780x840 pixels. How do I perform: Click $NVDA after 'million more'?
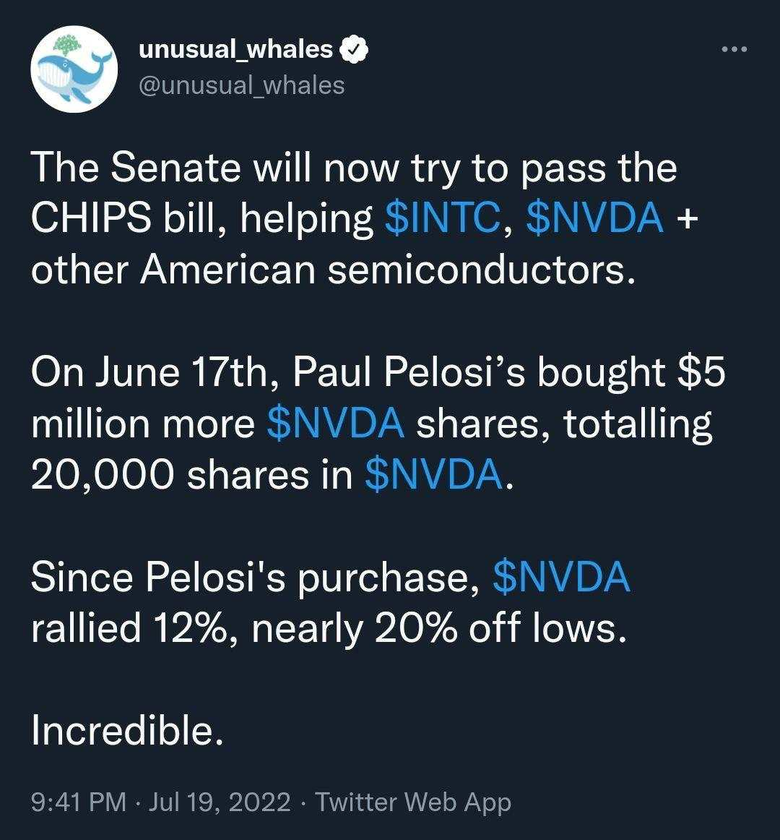point(335,423)
